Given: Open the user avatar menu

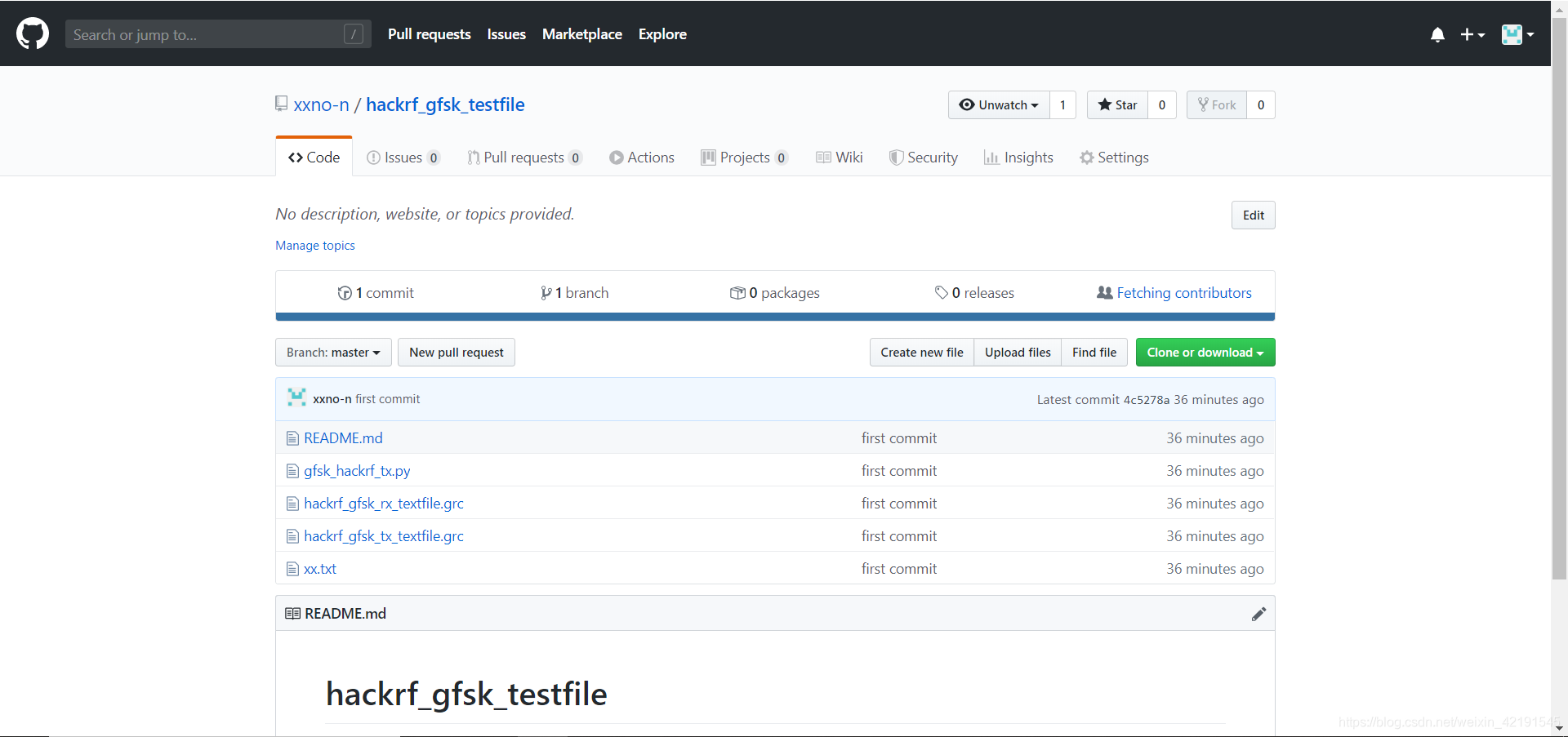Looking at the screenshot, I should click(x=1517, y=34).
